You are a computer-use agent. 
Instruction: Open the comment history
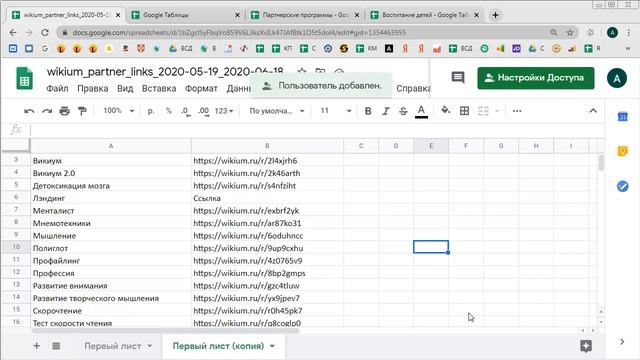(x=458, y=78)
